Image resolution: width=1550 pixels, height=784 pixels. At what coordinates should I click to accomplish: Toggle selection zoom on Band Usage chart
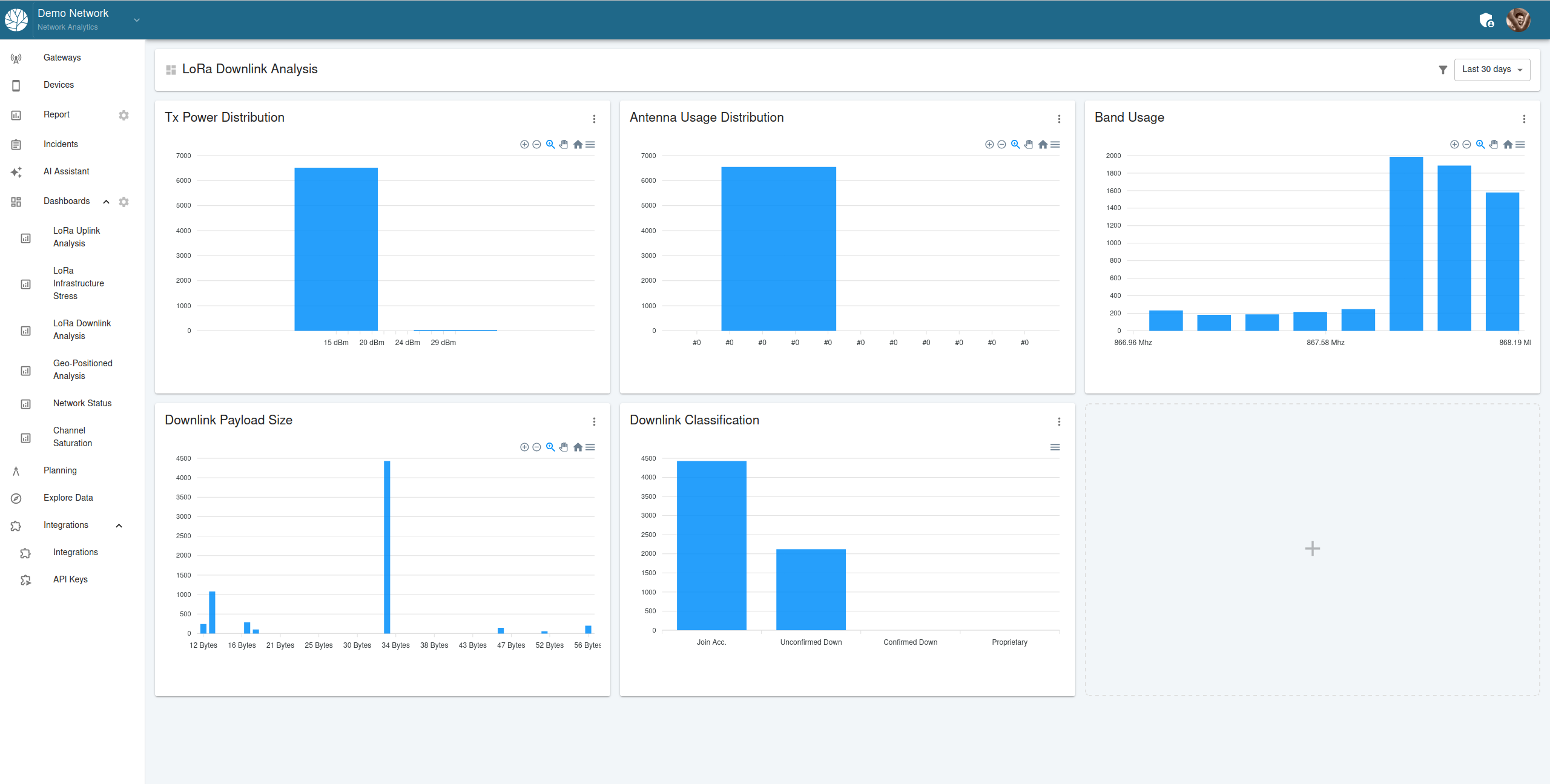click(x=1480, y=144)
